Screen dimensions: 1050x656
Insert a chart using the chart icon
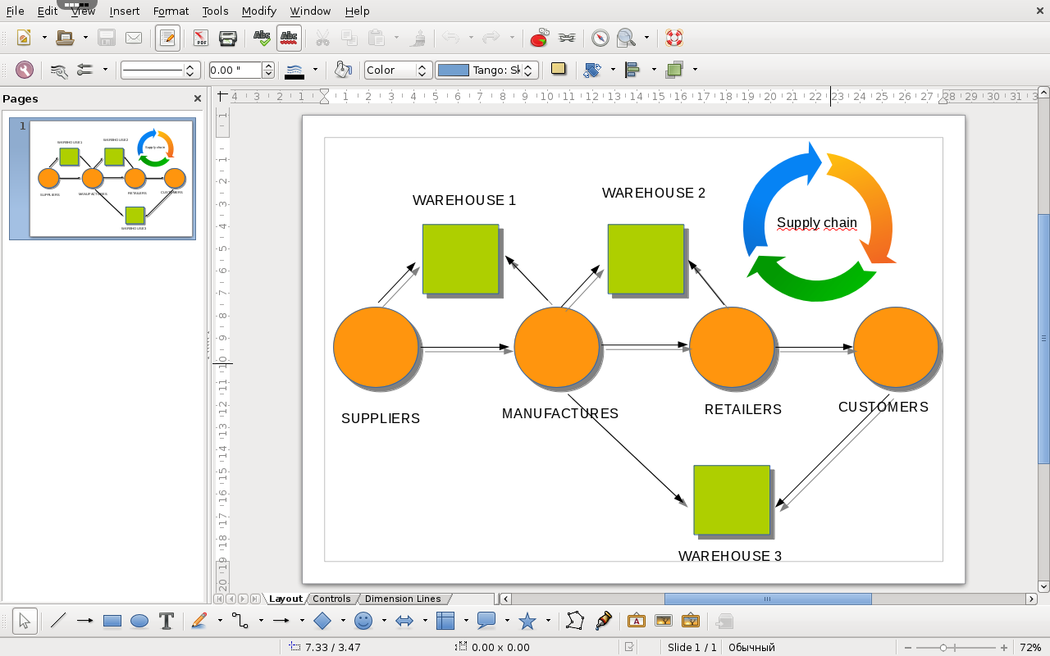[539, 39]
